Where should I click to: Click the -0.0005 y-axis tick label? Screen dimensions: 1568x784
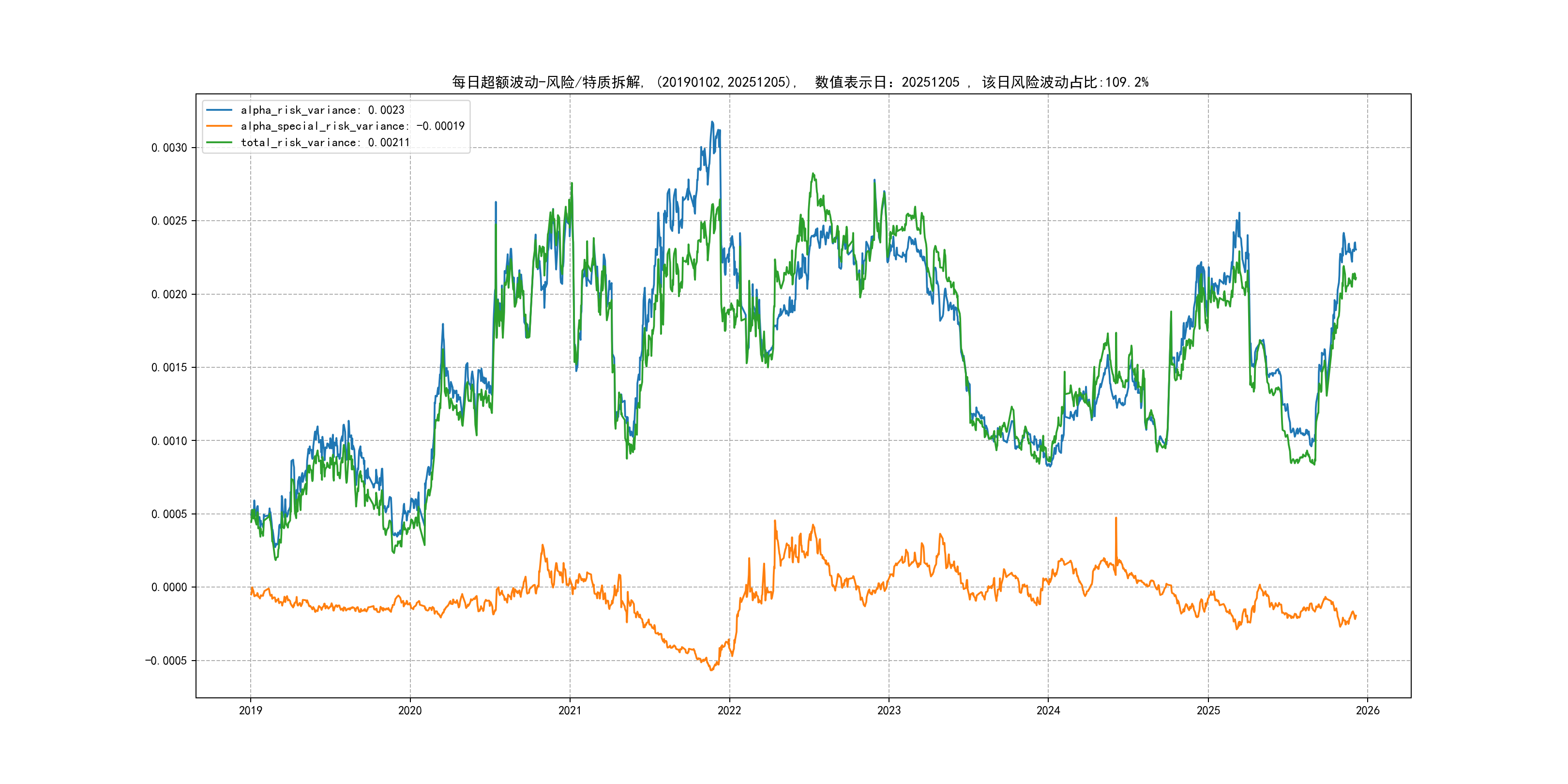pyautogui.click(x=166, y=661)
